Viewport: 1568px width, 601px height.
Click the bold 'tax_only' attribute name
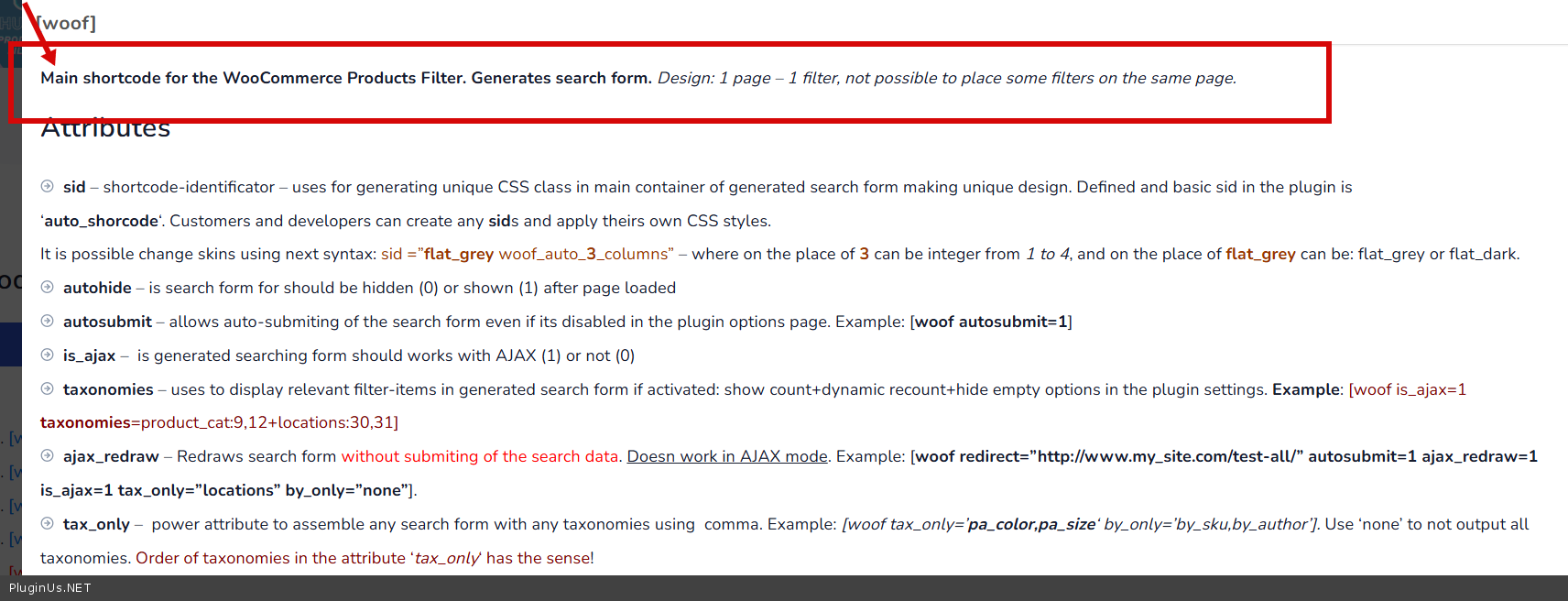96,524
